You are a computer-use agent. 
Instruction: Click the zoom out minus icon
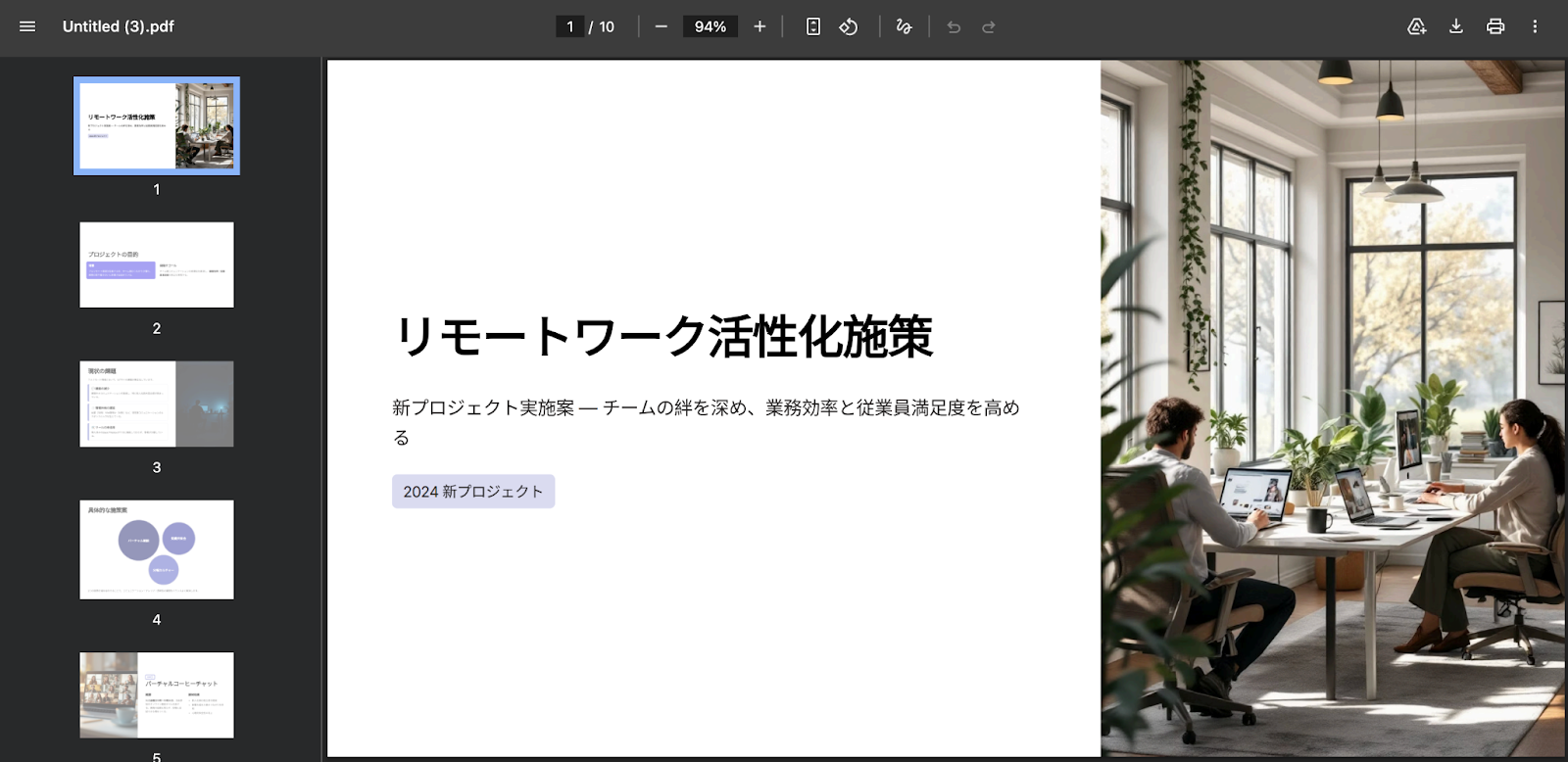pos(661,26)
